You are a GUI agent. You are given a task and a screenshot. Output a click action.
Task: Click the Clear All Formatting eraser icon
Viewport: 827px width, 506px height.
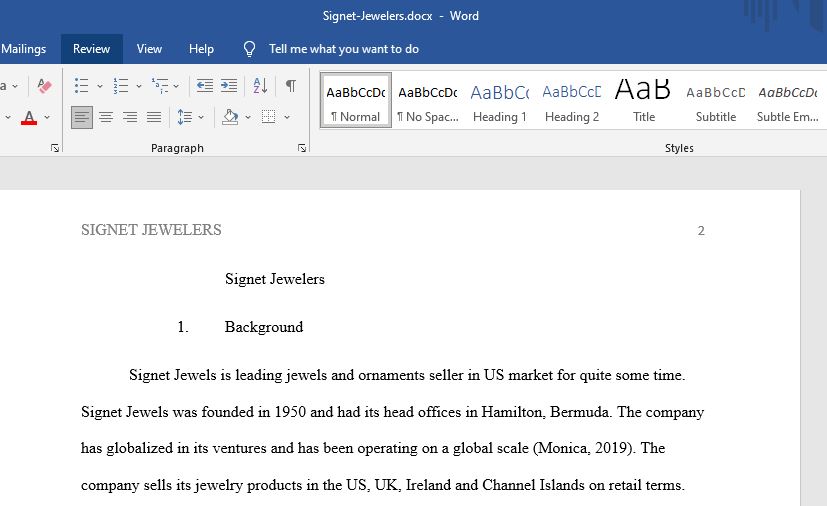click(x=44, y=85)
